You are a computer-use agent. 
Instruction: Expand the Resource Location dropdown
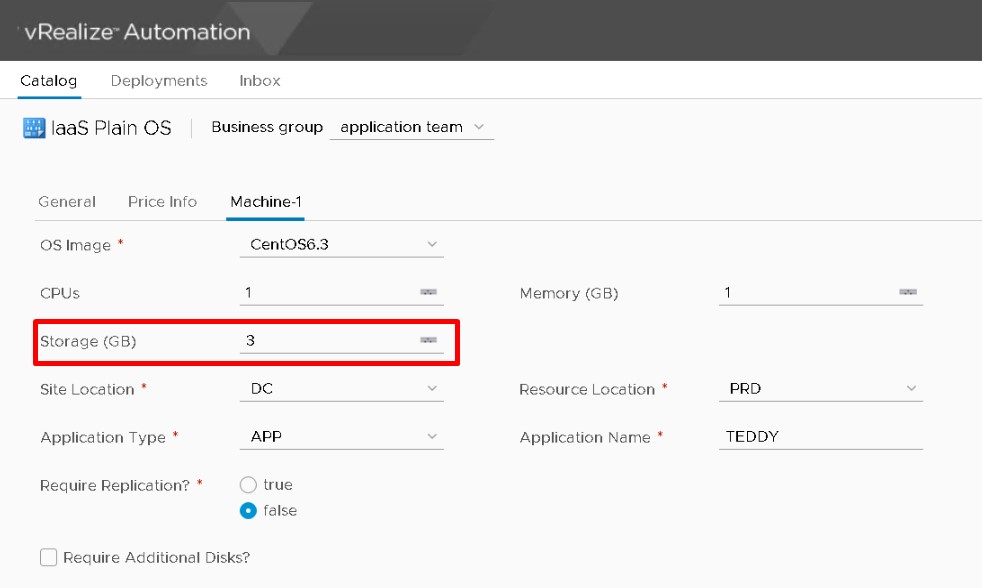[820, 389]
